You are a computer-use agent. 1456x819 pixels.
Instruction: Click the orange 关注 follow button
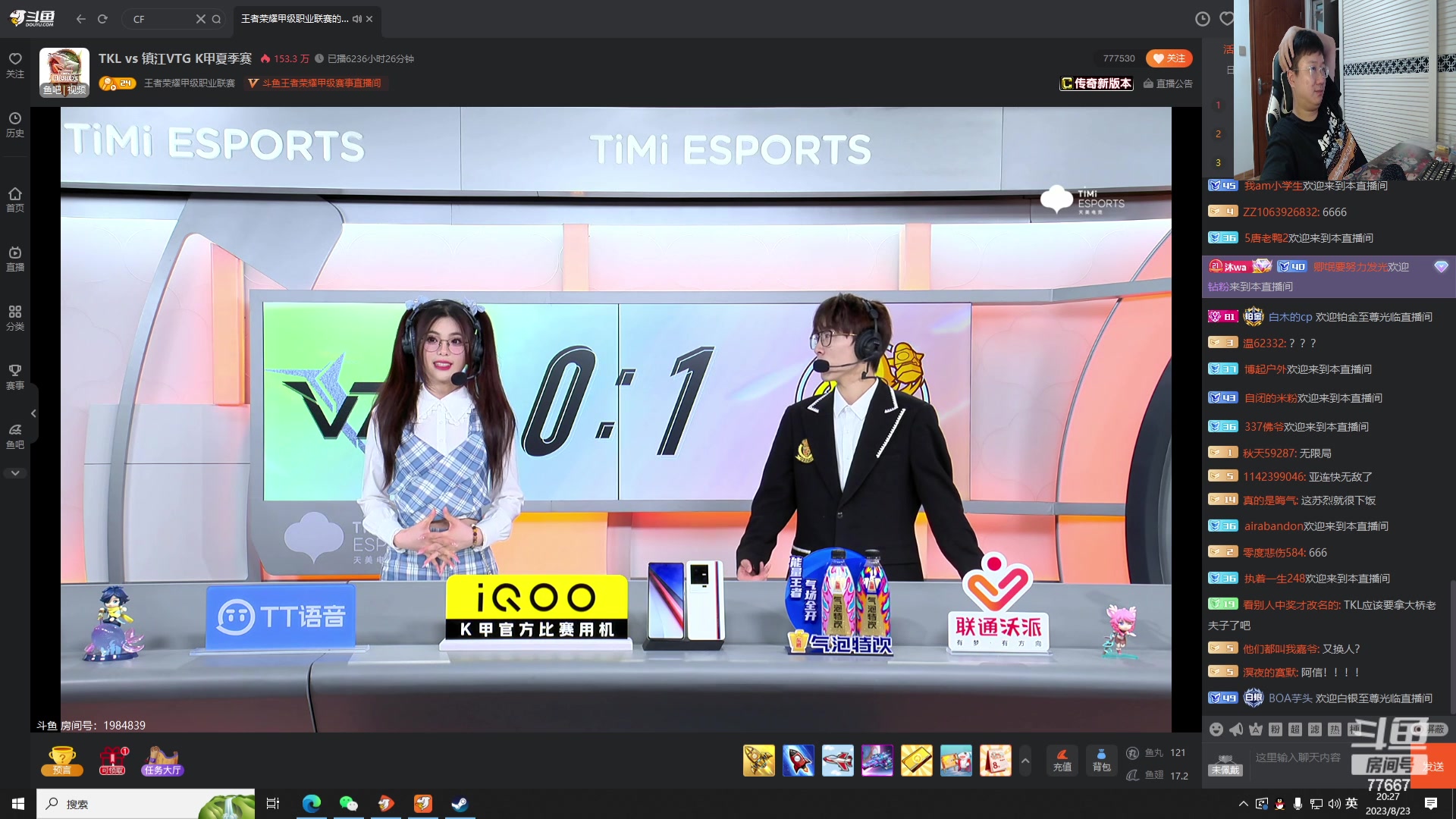(x=1169, y=58)
